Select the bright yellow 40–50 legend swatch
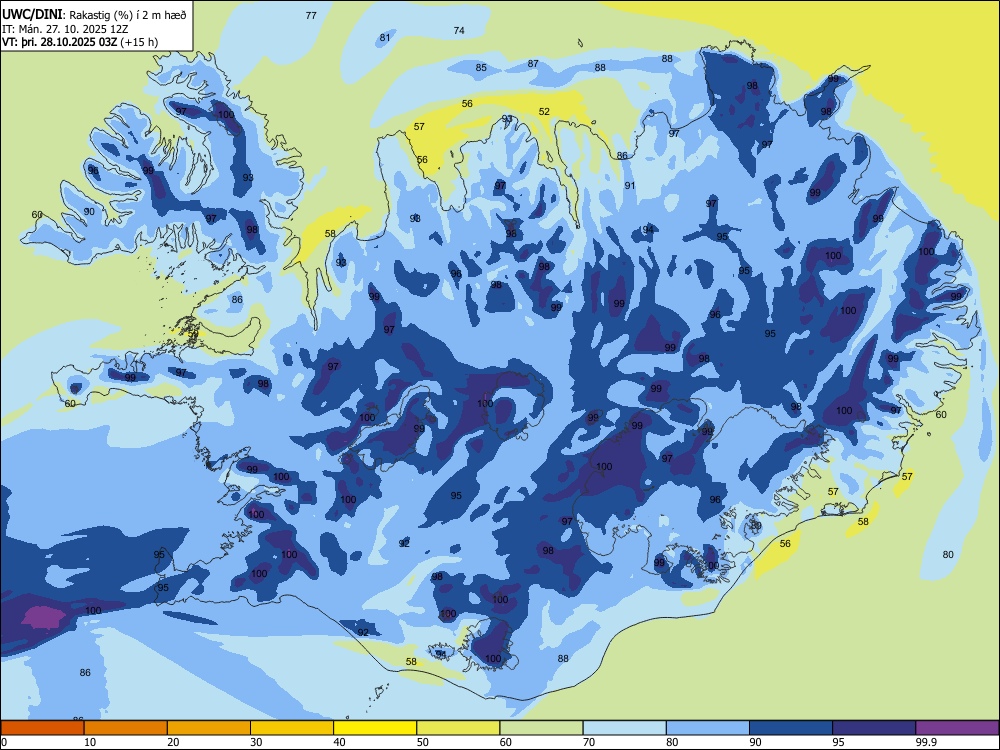The height and width of the screenshot is (750, 1000). click(x=375, y=728)
